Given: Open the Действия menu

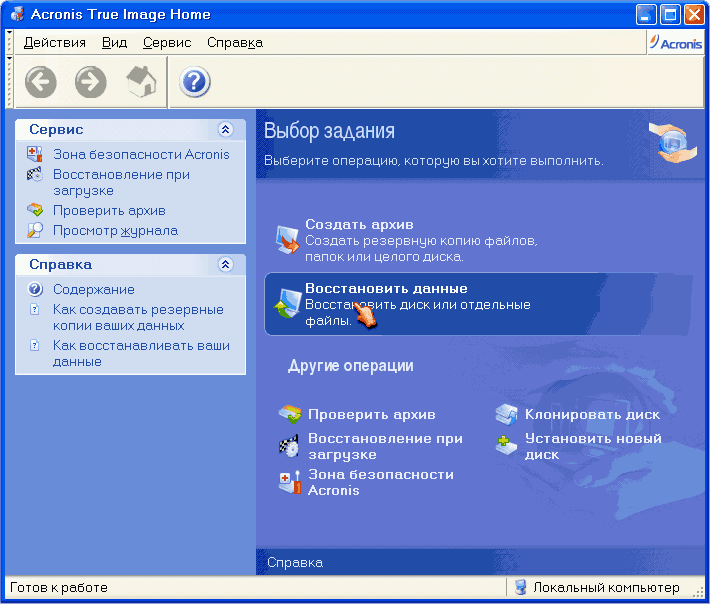Looking at the screenshot, I should [x=55, y=43].
